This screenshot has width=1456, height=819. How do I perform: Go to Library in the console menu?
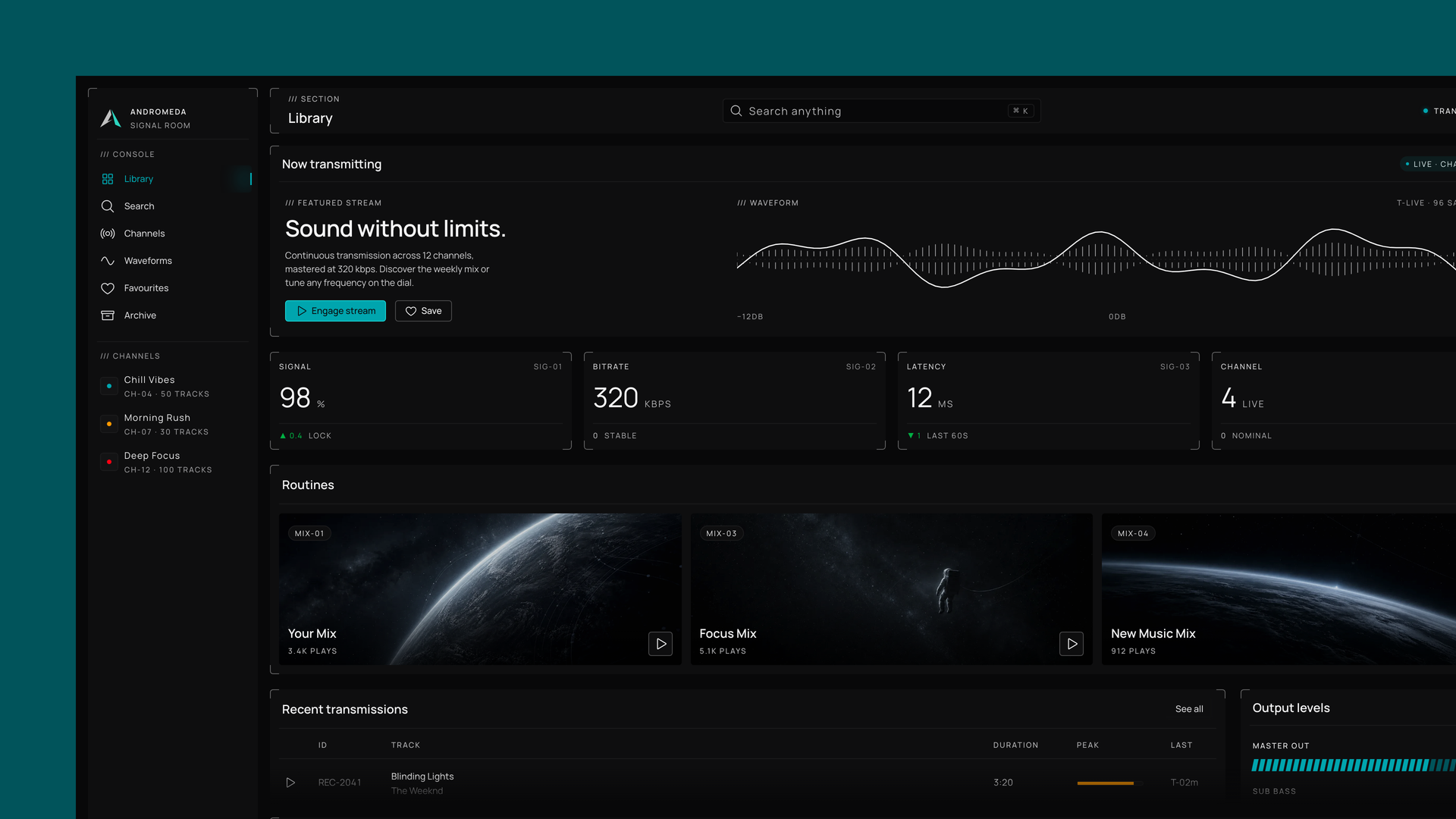click(x=174, y=179)
